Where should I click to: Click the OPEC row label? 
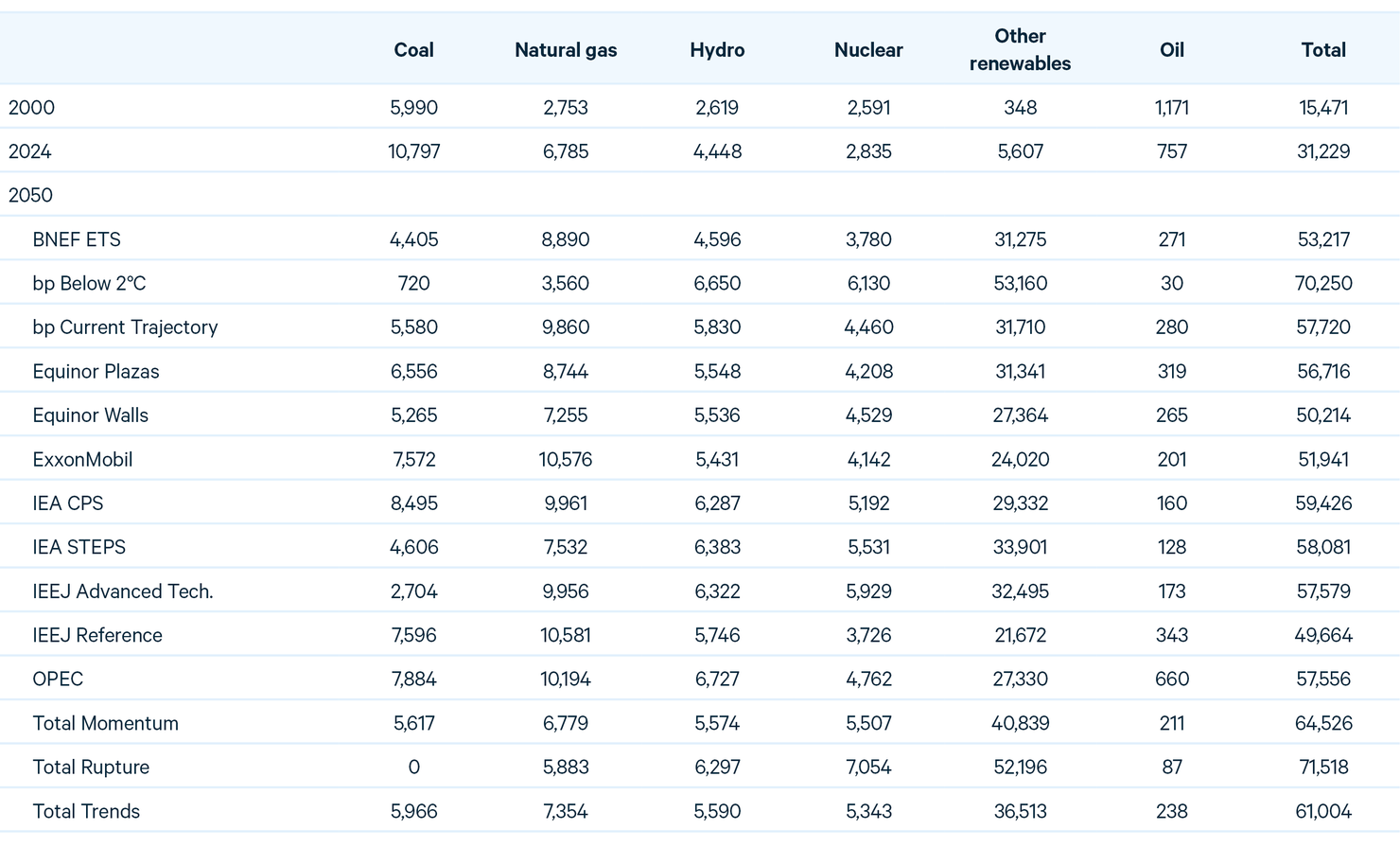[58, 679]
